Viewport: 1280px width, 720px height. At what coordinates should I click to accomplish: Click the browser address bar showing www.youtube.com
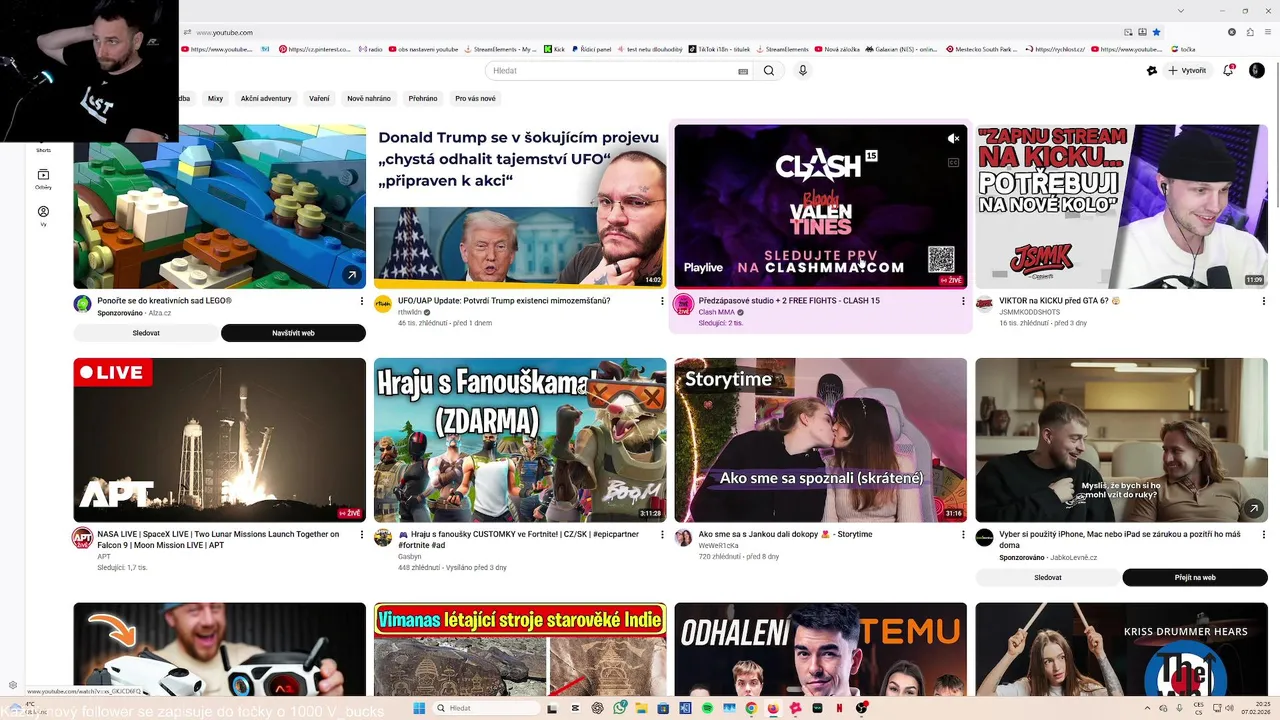coord(650,32)
